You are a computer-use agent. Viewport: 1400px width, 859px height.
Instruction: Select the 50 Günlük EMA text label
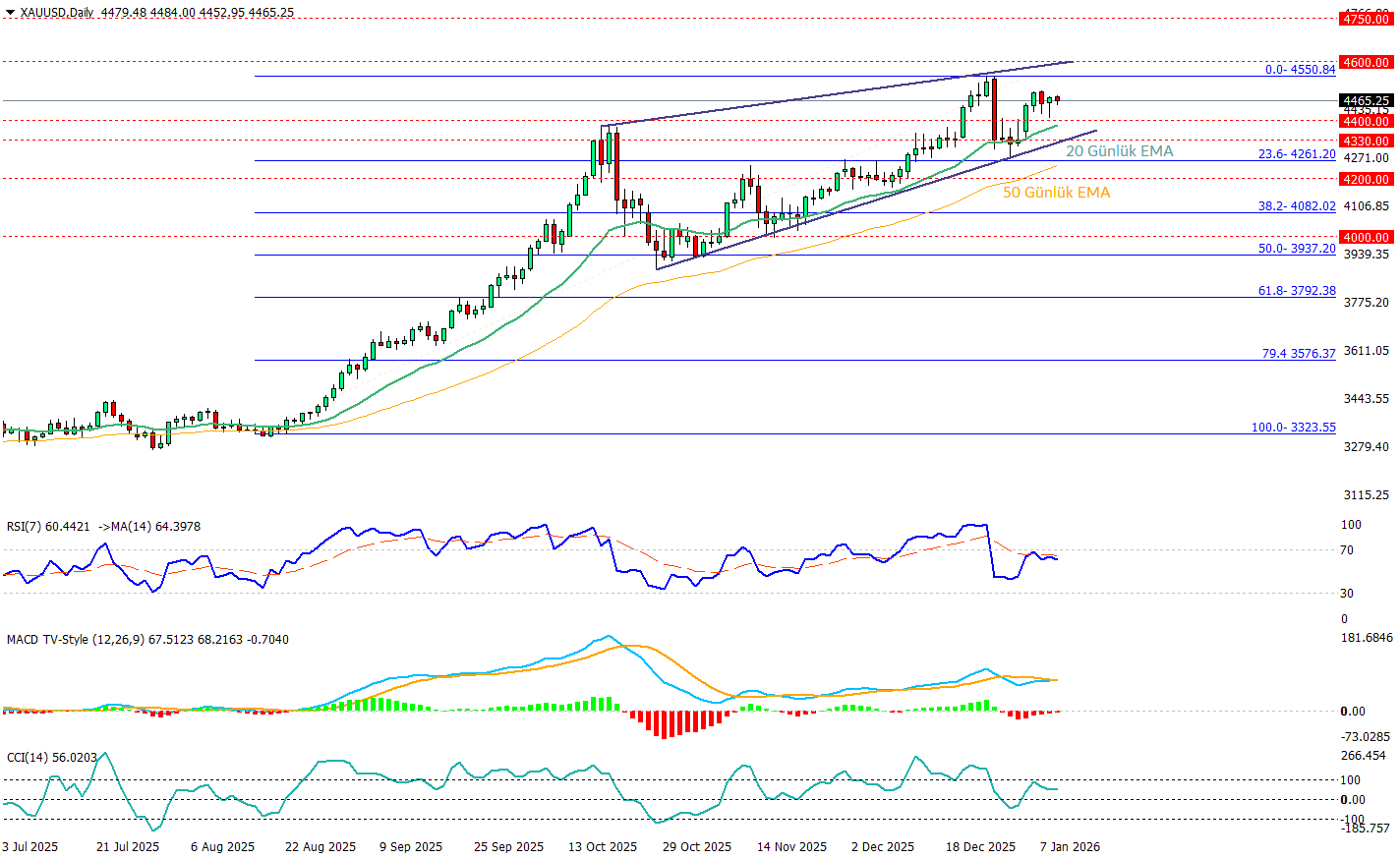click(1056, 193)
